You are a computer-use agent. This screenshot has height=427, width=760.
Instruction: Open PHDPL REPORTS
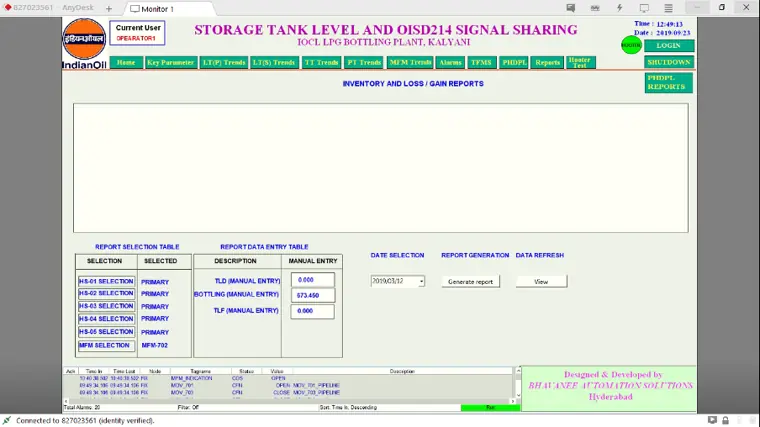click(668, 82)
